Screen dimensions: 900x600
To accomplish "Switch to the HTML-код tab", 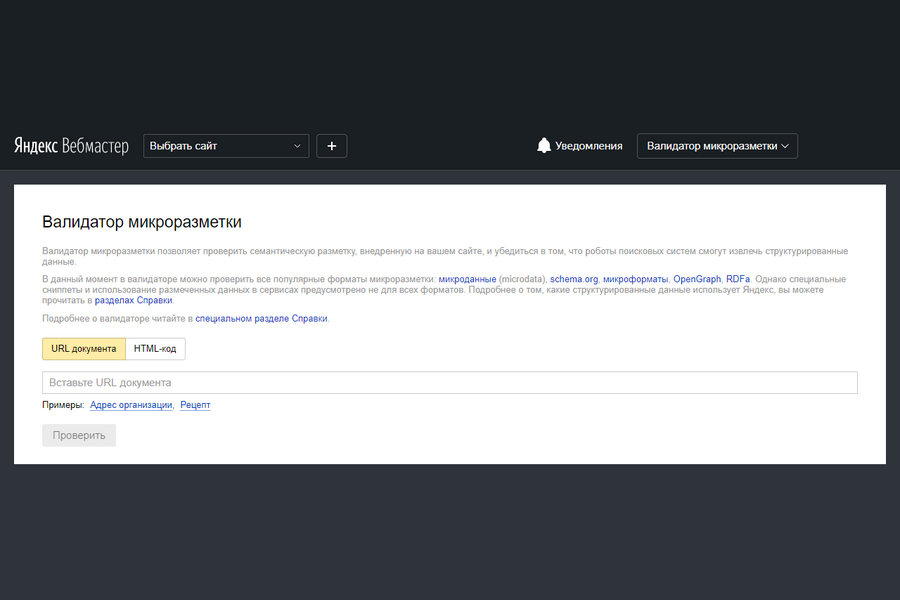I will pos(155,349).
